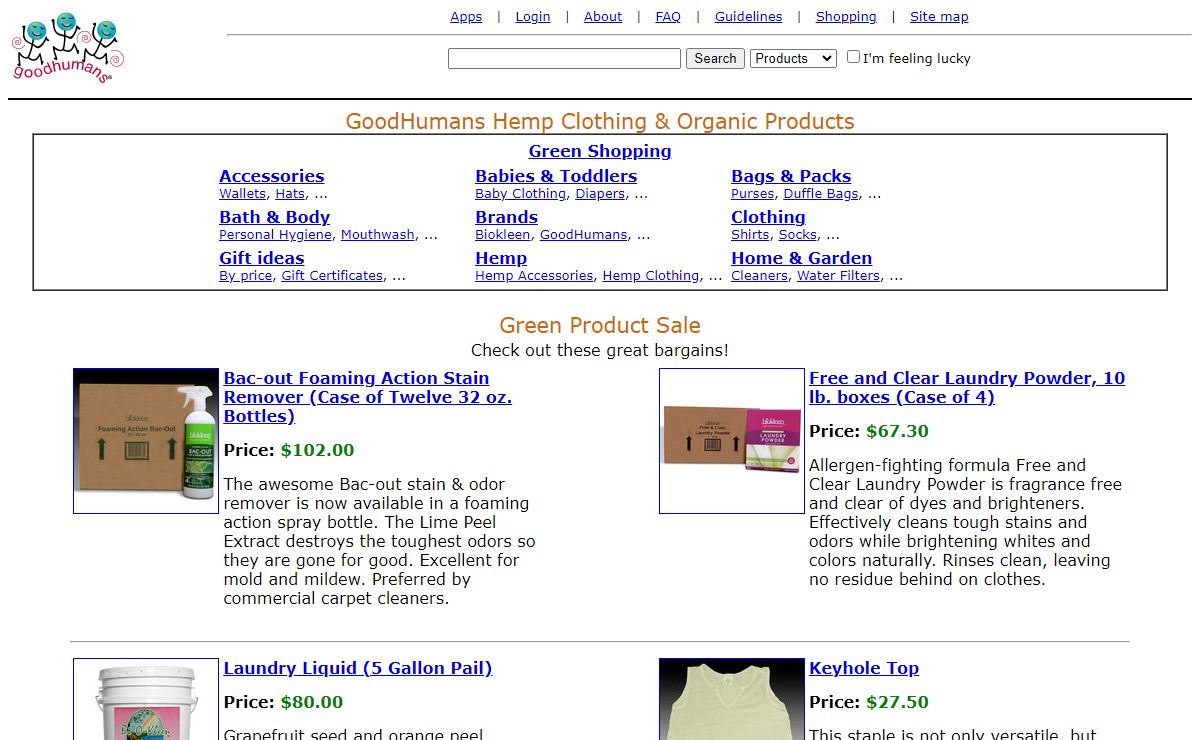Open the Cleaners subcategory
This screenshot has width=1200, height=740.
click(x=760, y=276)
